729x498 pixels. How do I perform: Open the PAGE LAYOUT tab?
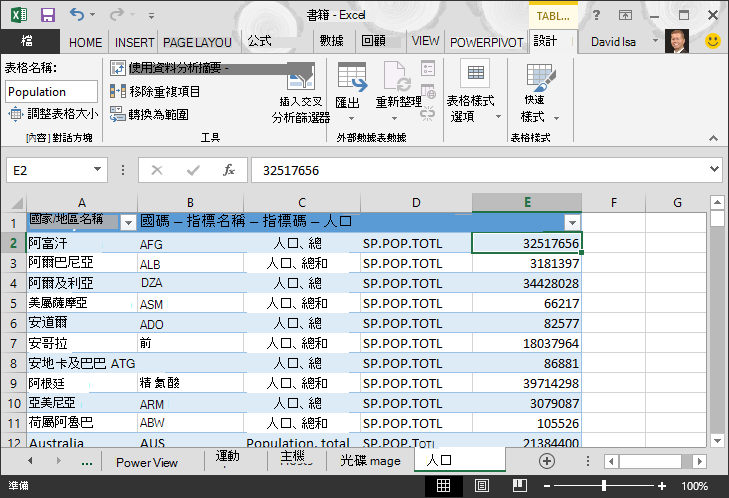click(197, 42)
